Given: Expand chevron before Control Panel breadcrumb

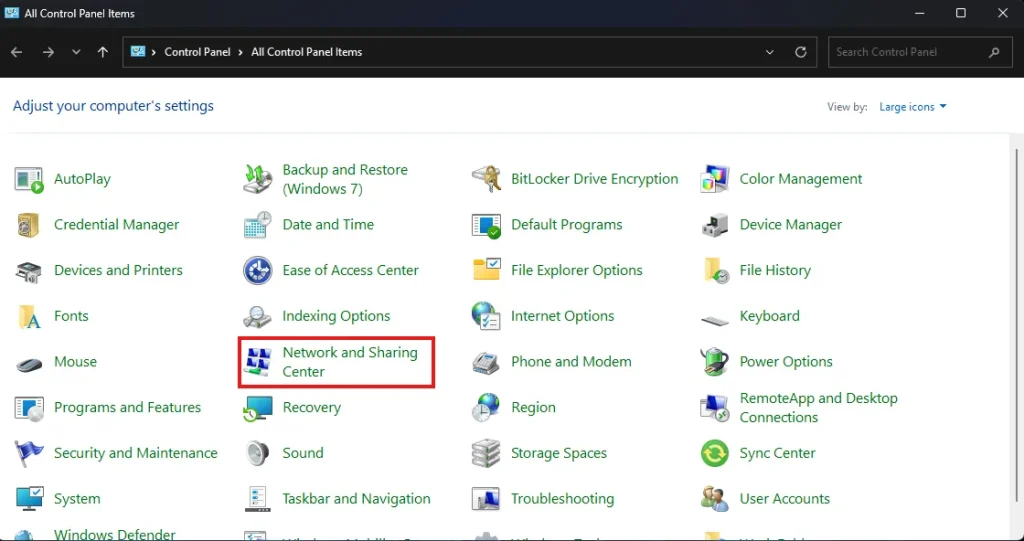Looking at the screenshot, I should pos(154,52).
